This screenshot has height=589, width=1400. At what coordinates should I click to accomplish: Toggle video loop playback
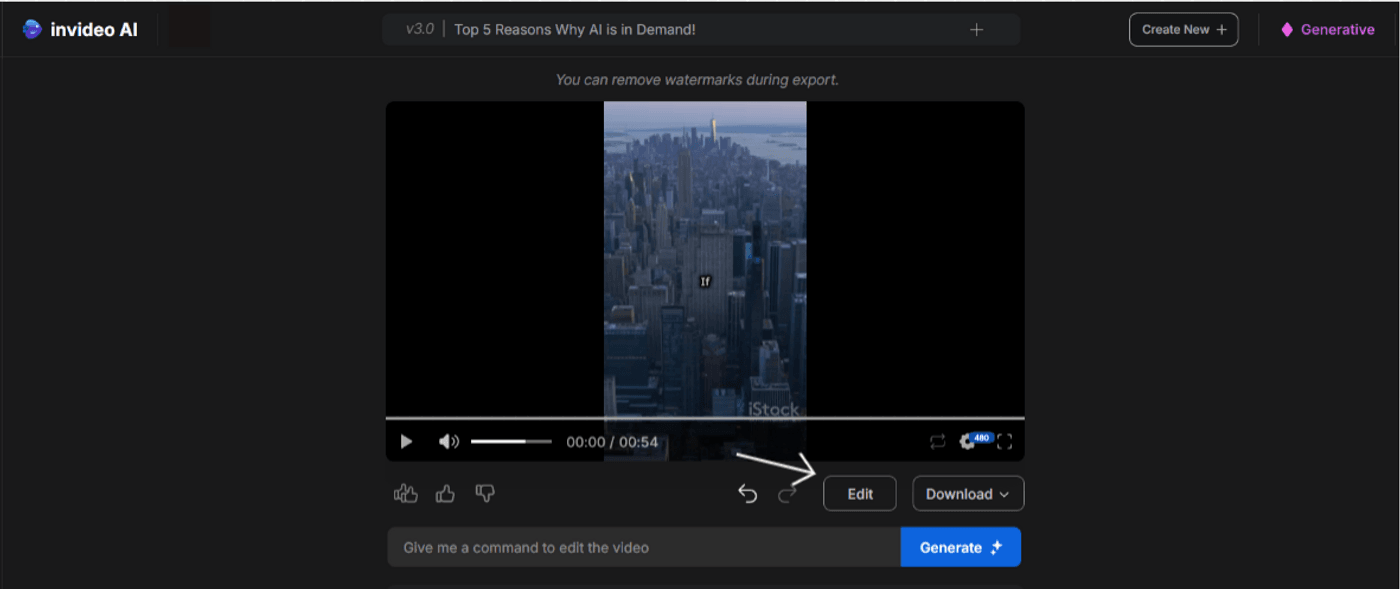point(936,440)
